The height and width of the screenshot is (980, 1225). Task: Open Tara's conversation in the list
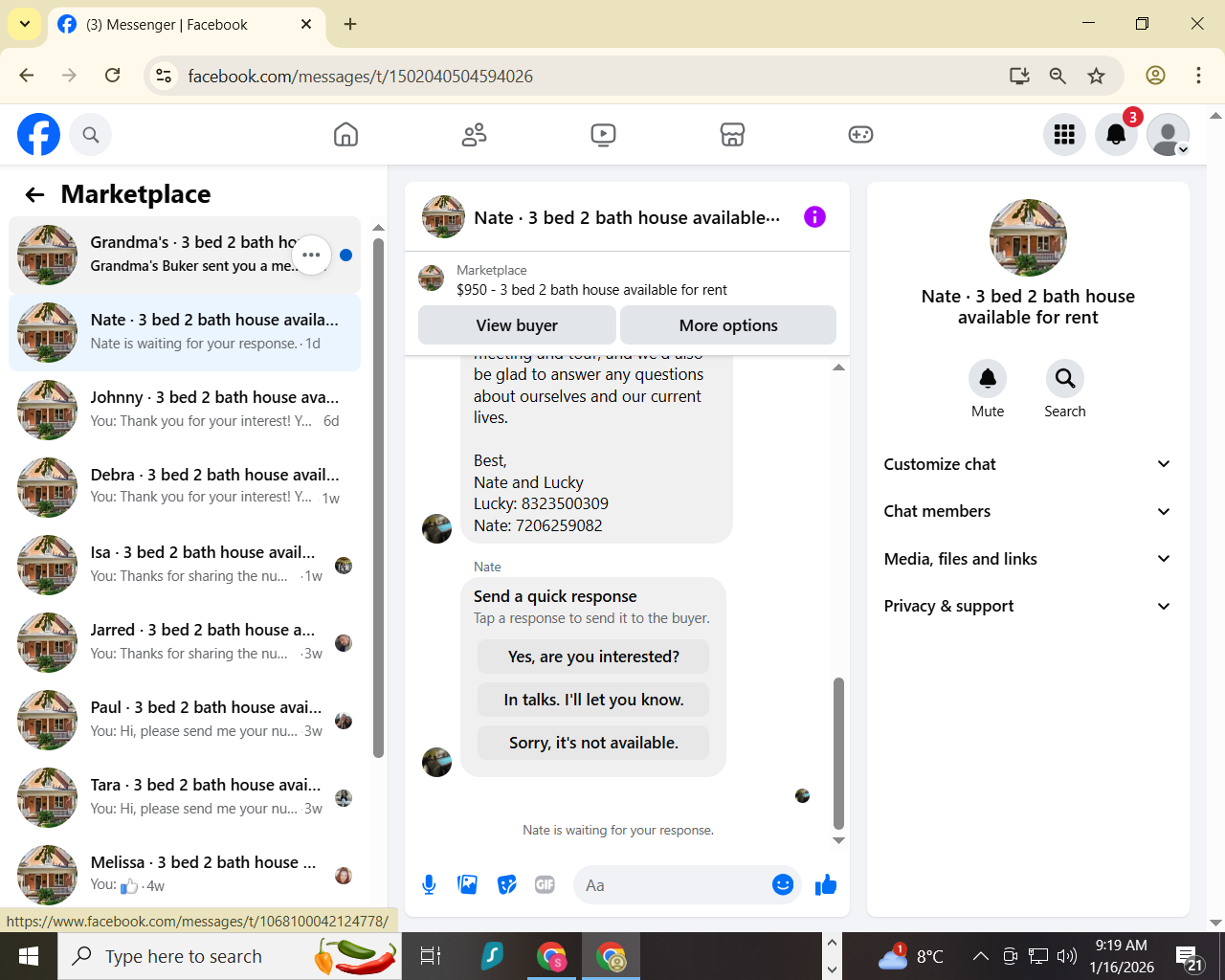185,797
